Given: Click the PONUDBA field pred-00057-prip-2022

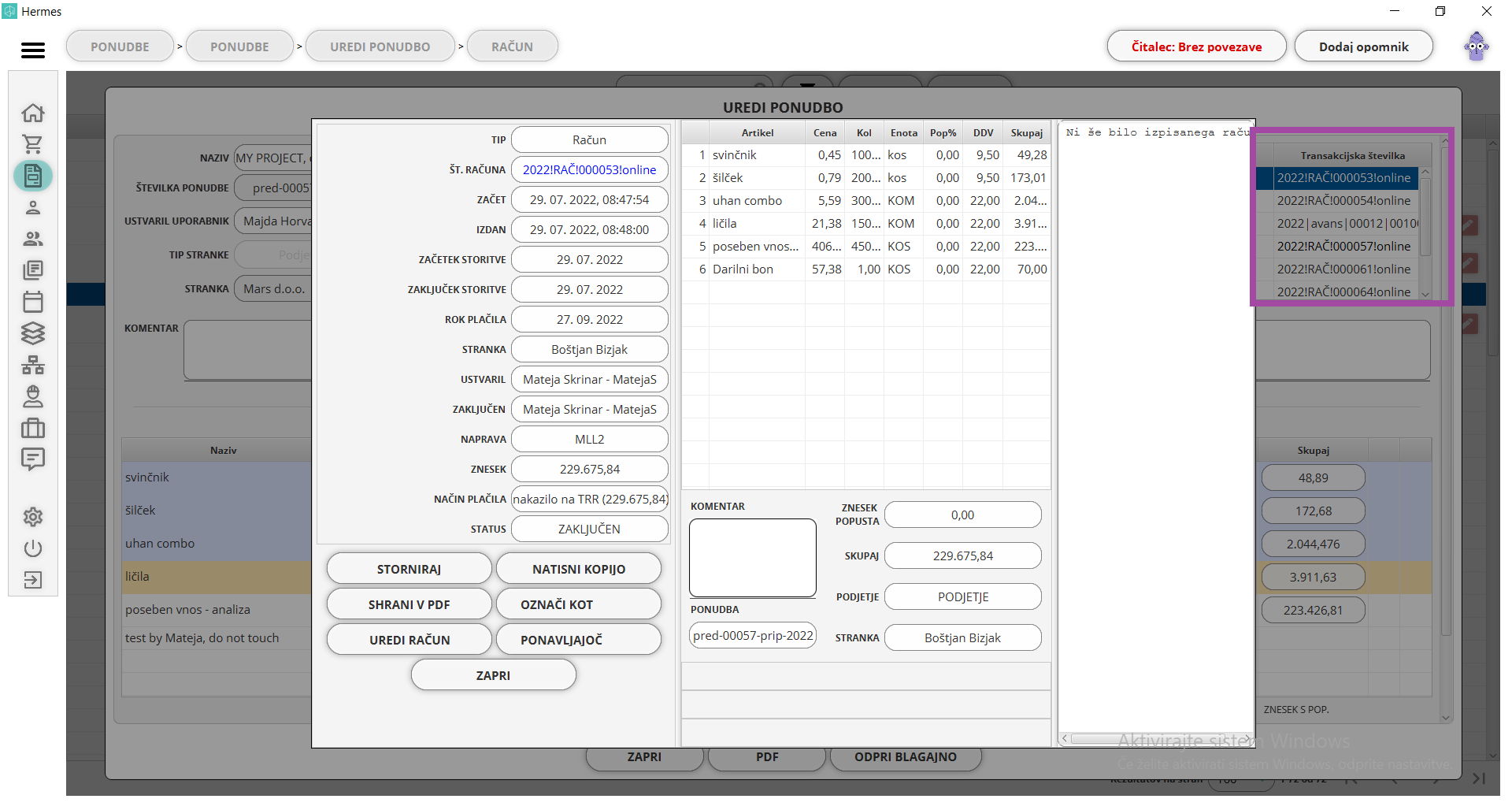Looking at the screenshot, I should click(752, 635).
